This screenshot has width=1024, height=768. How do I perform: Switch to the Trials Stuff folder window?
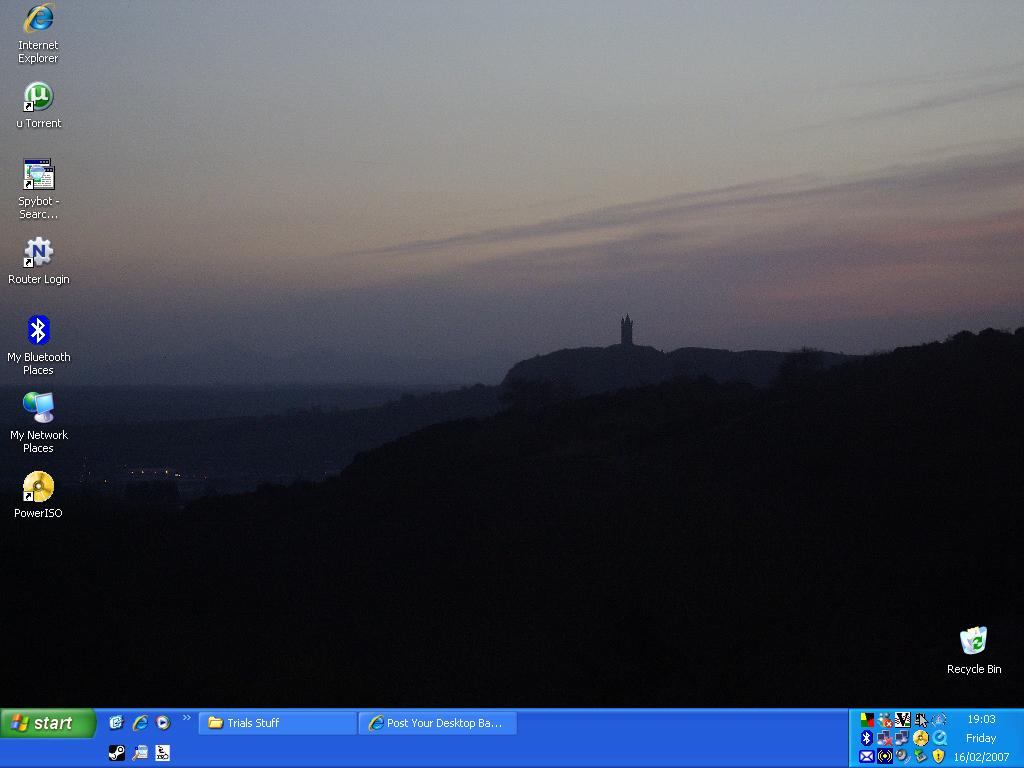278,723
